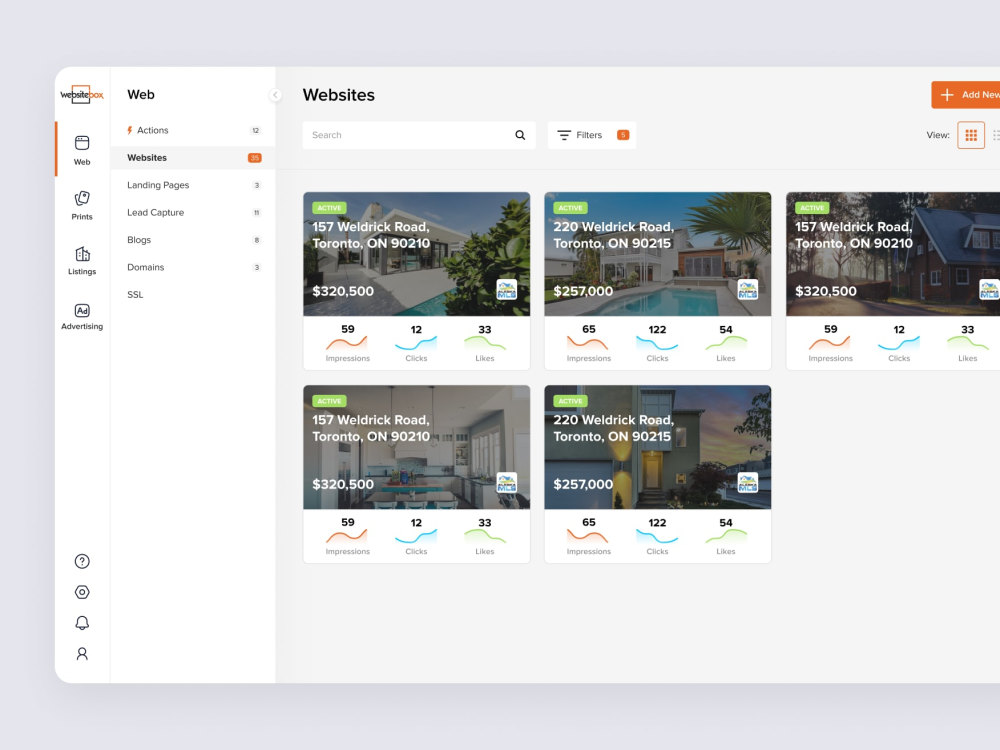Switch to grid view

(x=971, y=135)
